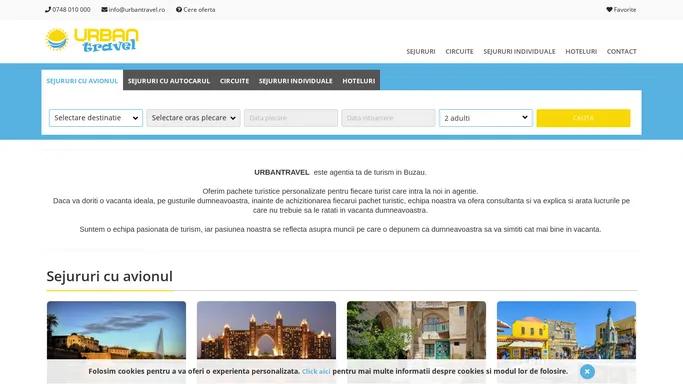Open the Hoteluri search tab
683x384 pixels.
[358, 81]
